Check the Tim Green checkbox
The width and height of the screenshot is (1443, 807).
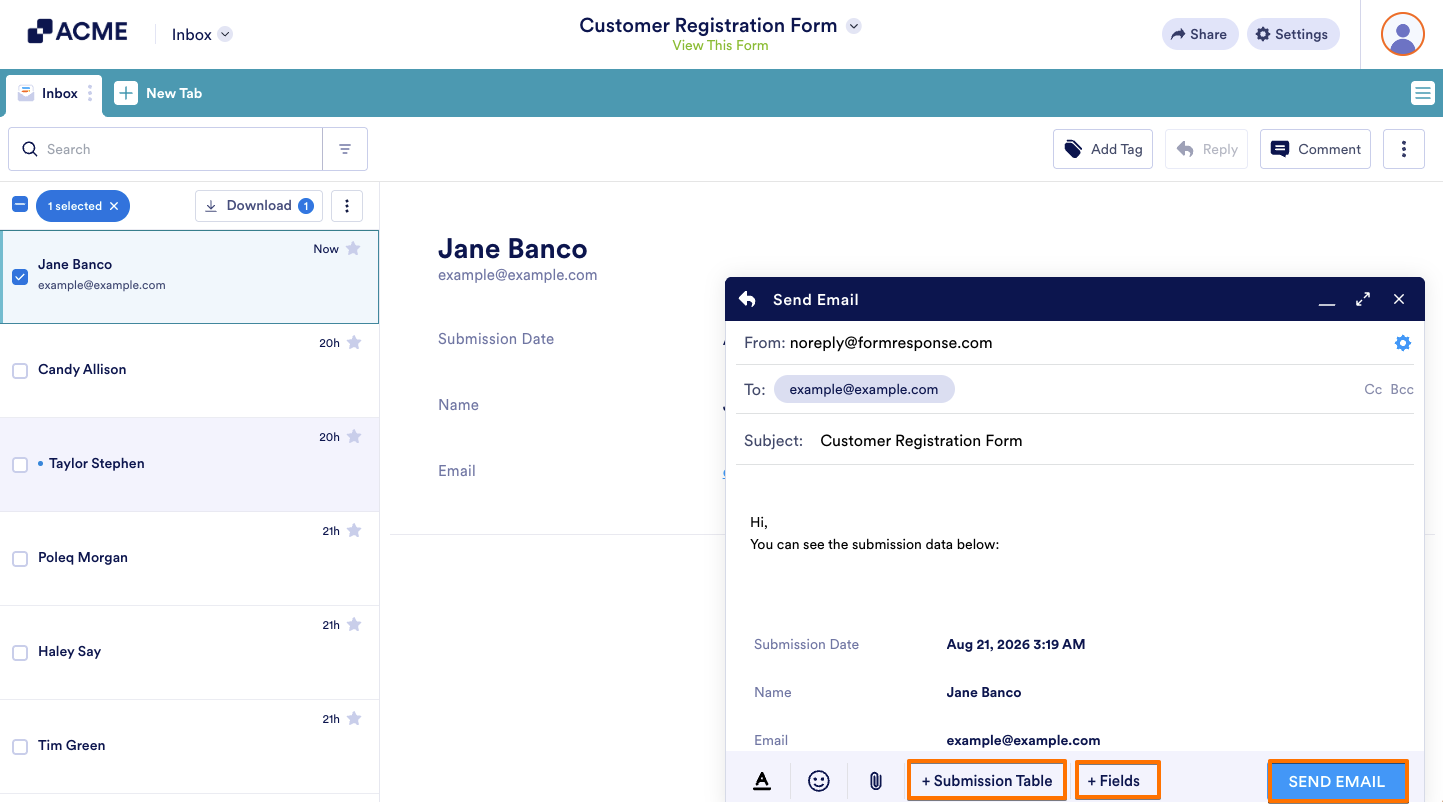[20, 747]
